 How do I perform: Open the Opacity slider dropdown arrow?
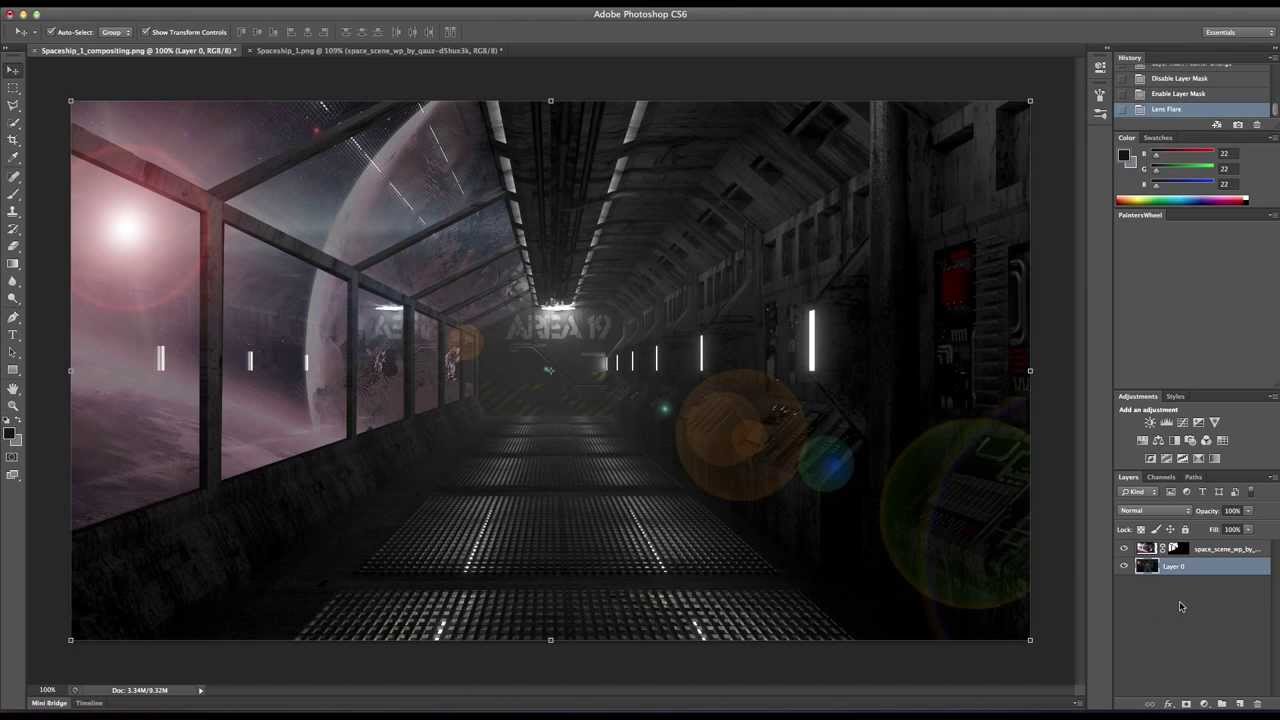1249,511
